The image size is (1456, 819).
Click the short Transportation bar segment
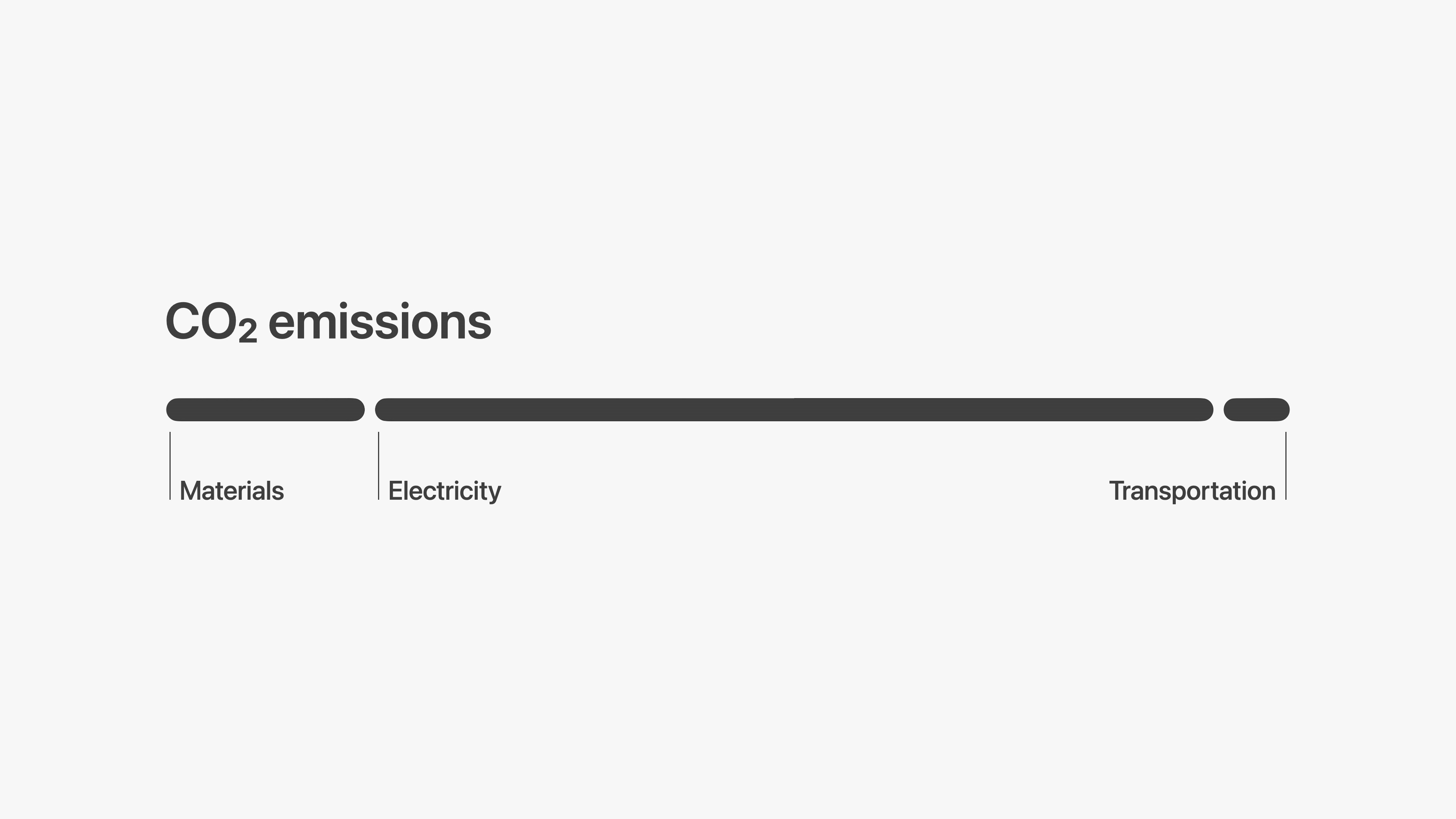(x=1256, y=410)
